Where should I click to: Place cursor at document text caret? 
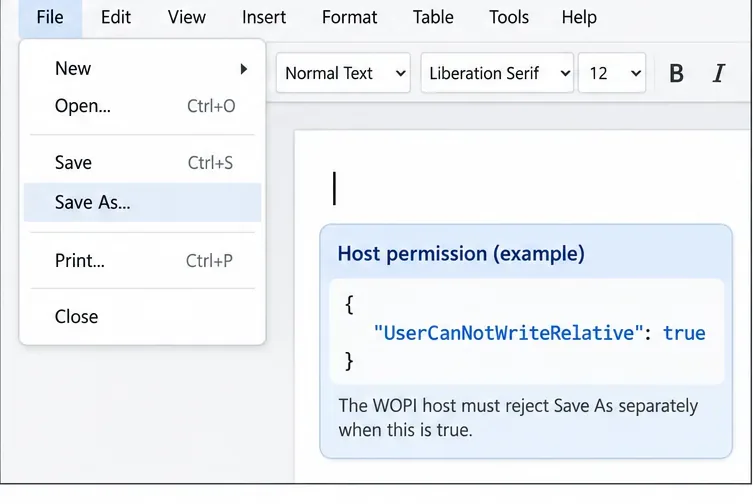pyautogui.click(x=335, y=188)
